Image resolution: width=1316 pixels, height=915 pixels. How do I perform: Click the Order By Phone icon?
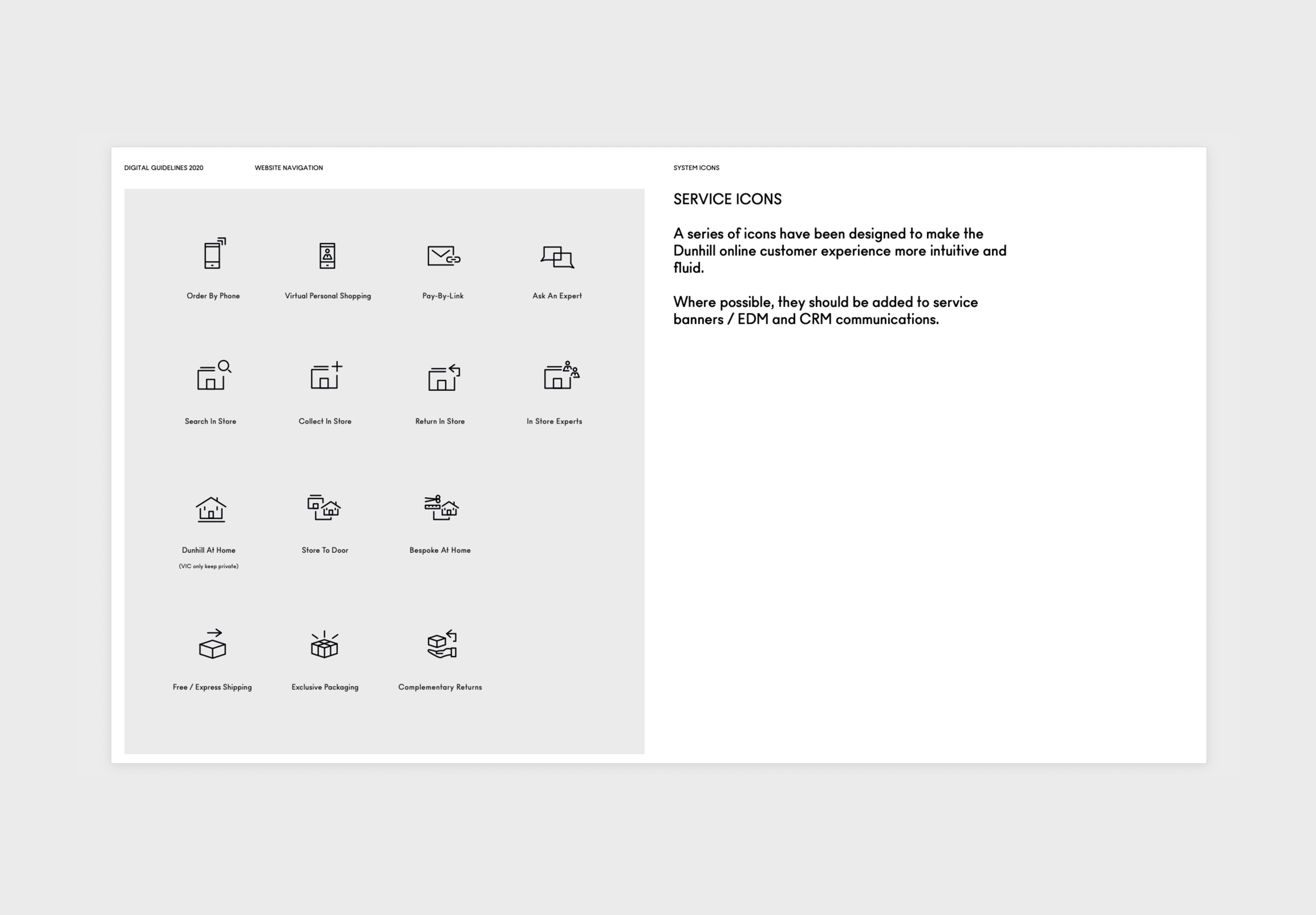tap(213, 254)
